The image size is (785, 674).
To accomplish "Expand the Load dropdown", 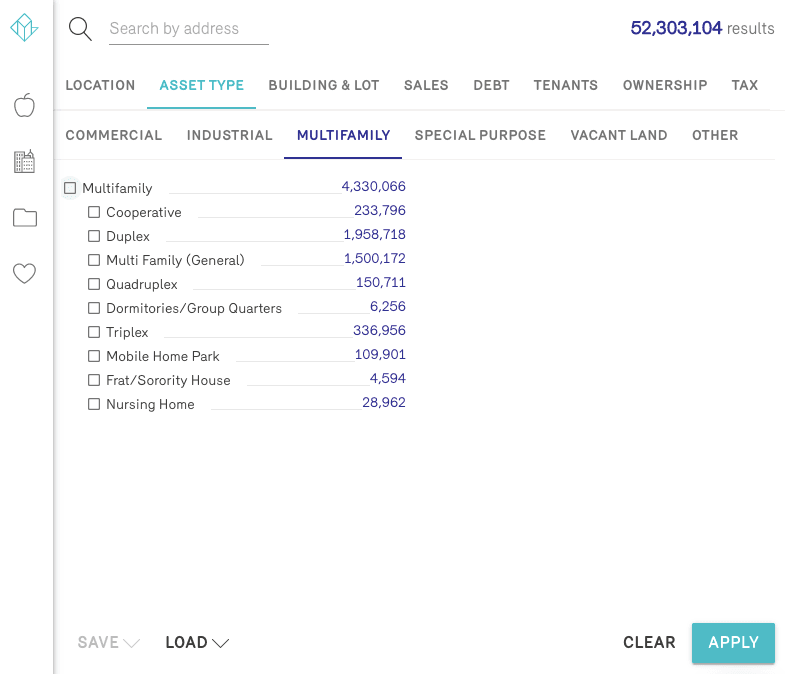I will (x=197, y=643).
